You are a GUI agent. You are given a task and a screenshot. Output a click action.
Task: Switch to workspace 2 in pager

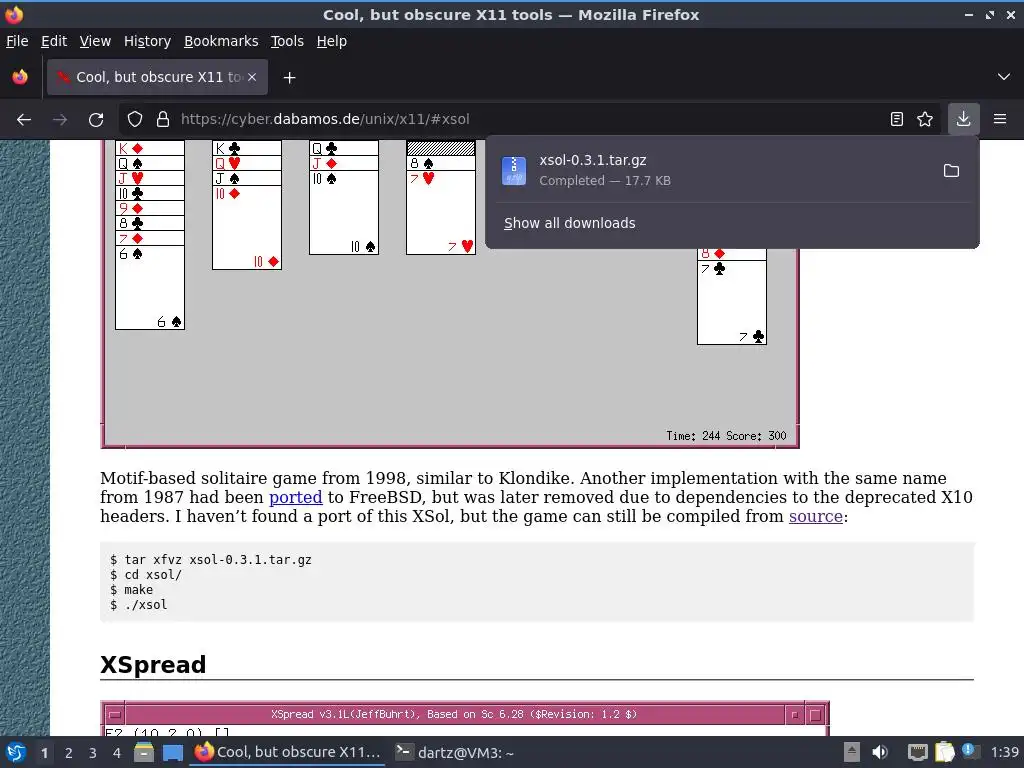click(69, 753)
